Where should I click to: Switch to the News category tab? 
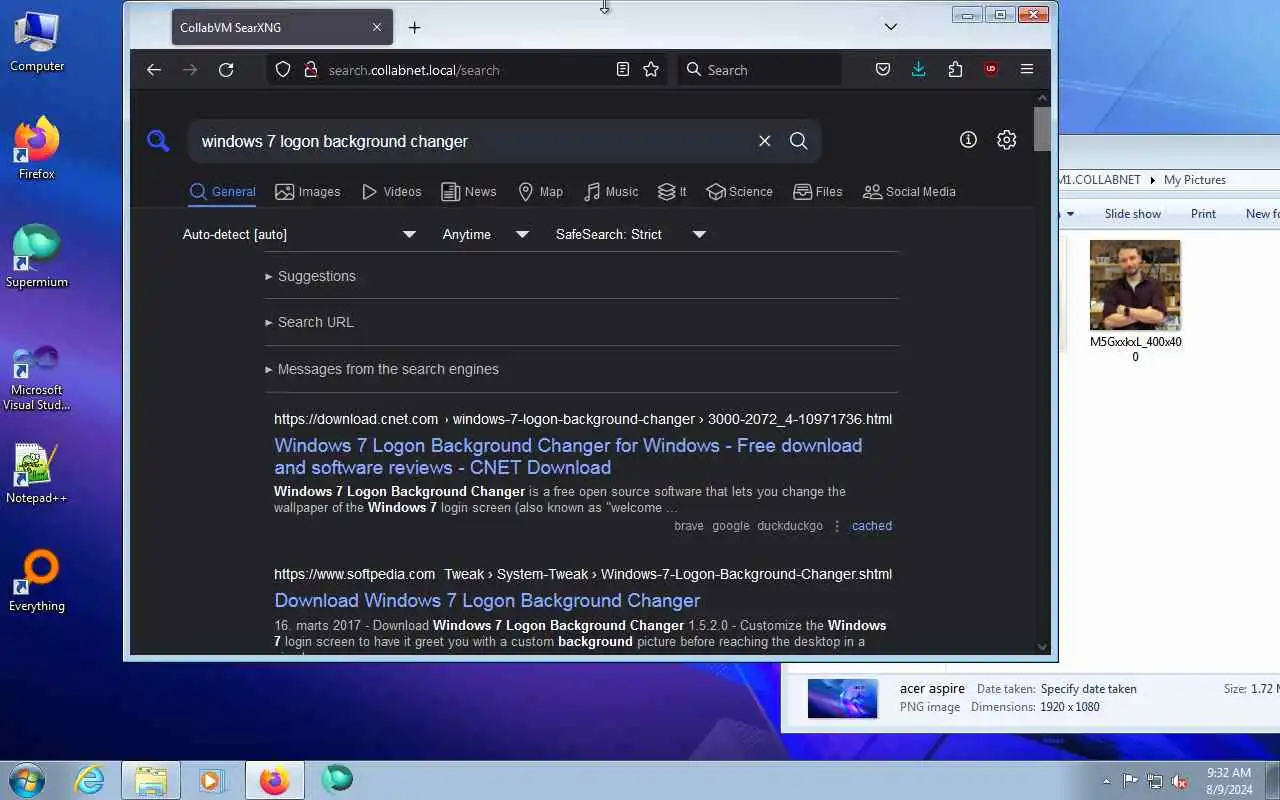pos(469,192)
